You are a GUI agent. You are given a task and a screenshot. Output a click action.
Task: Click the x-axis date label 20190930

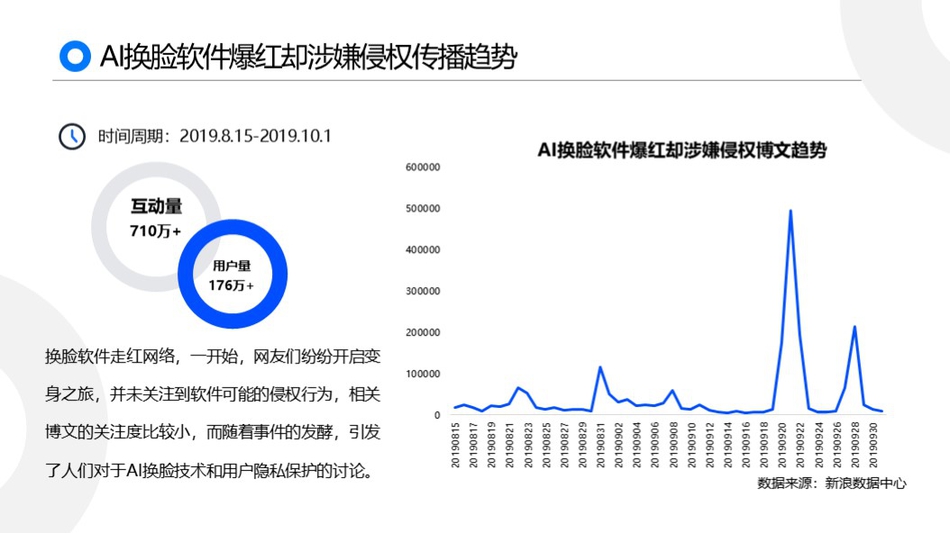[873, 445]
